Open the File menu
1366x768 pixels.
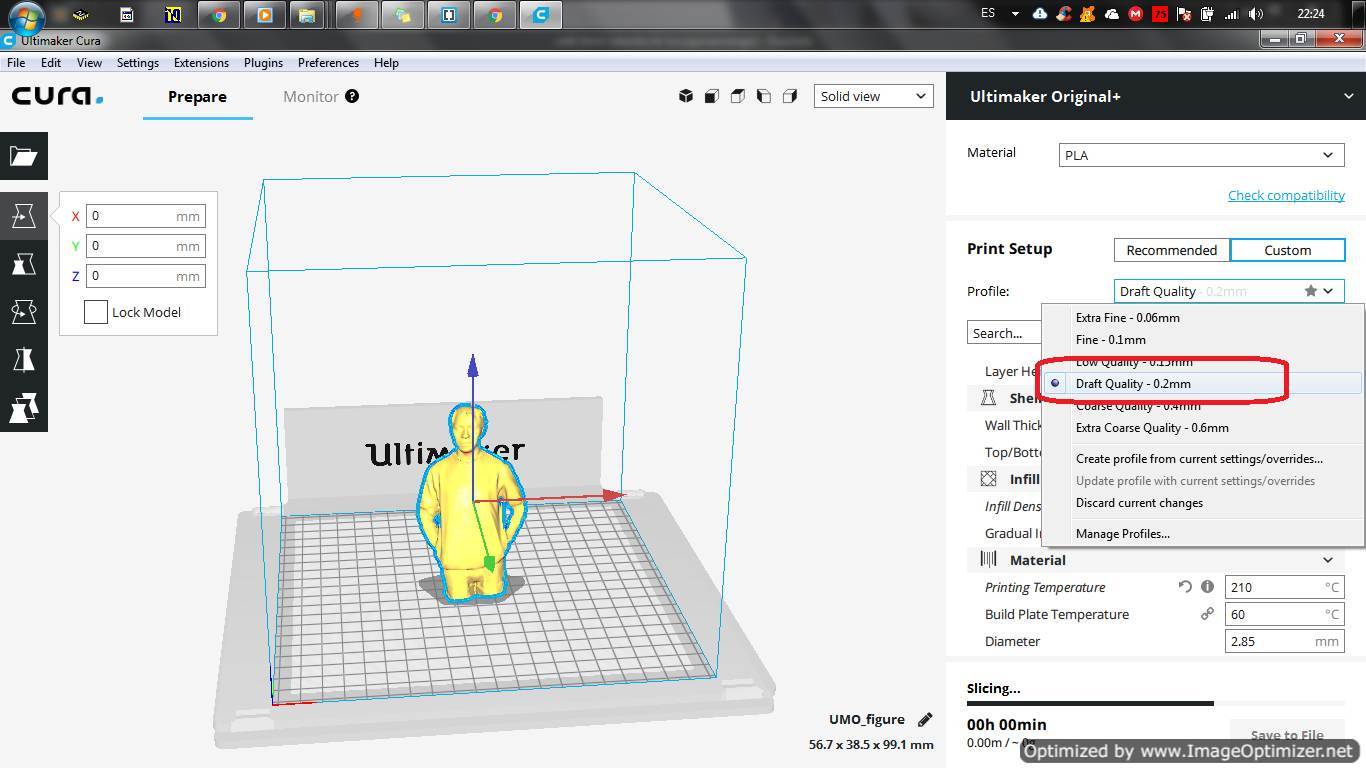(16, 62)
